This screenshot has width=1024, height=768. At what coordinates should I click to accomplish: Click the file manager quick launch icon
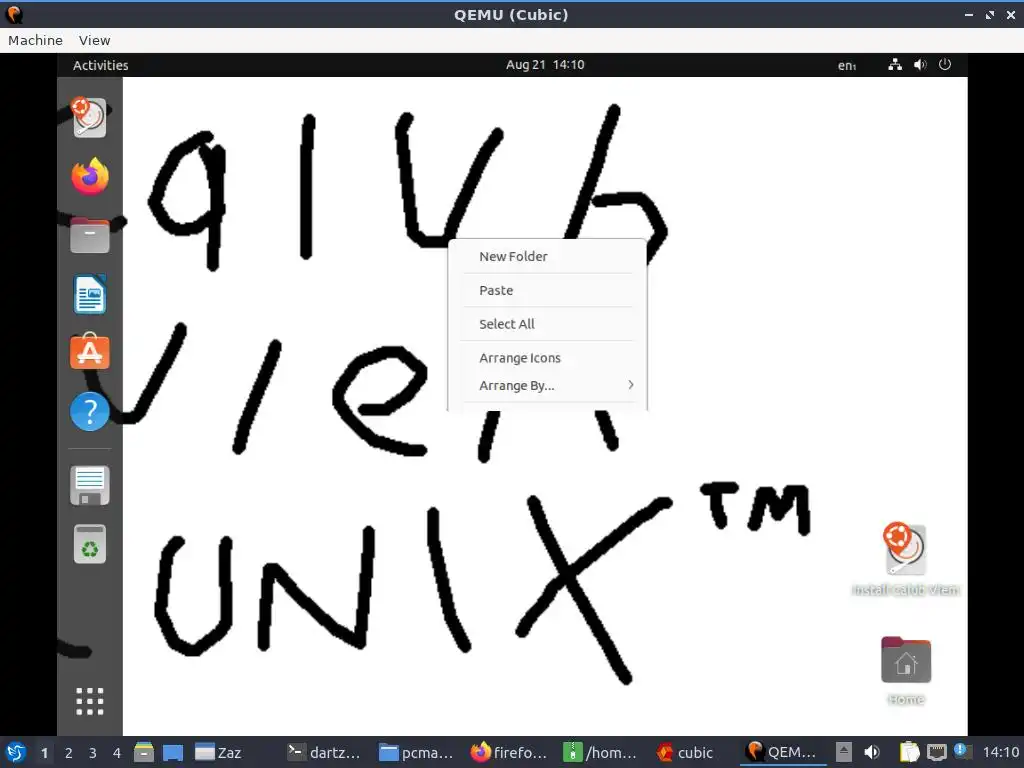tap(144, 752)
